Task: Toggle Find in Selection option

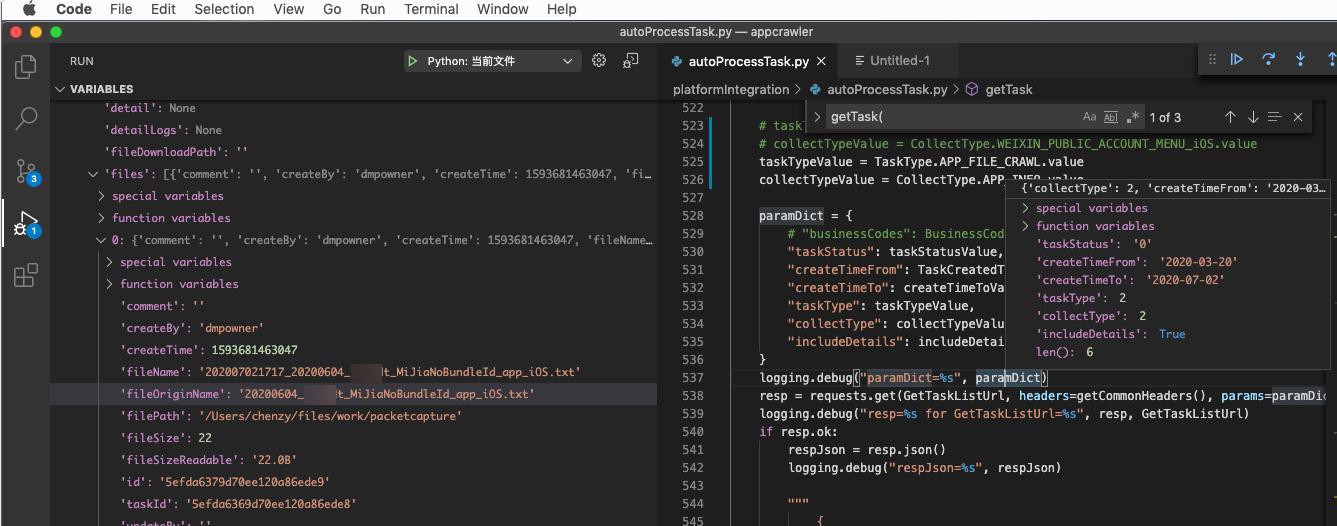Action: [x=1275, y=117]
